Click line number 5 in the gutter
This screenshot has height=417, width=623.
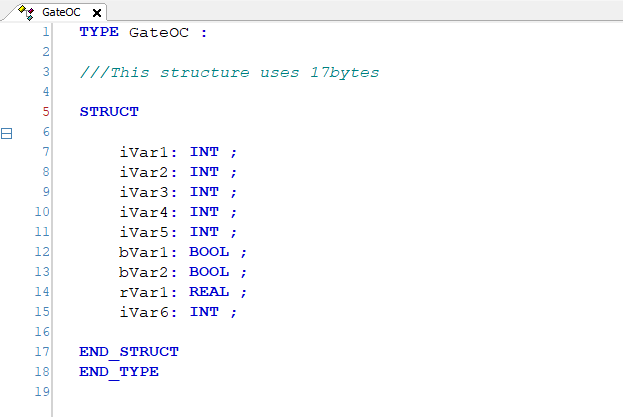(46, 112)
